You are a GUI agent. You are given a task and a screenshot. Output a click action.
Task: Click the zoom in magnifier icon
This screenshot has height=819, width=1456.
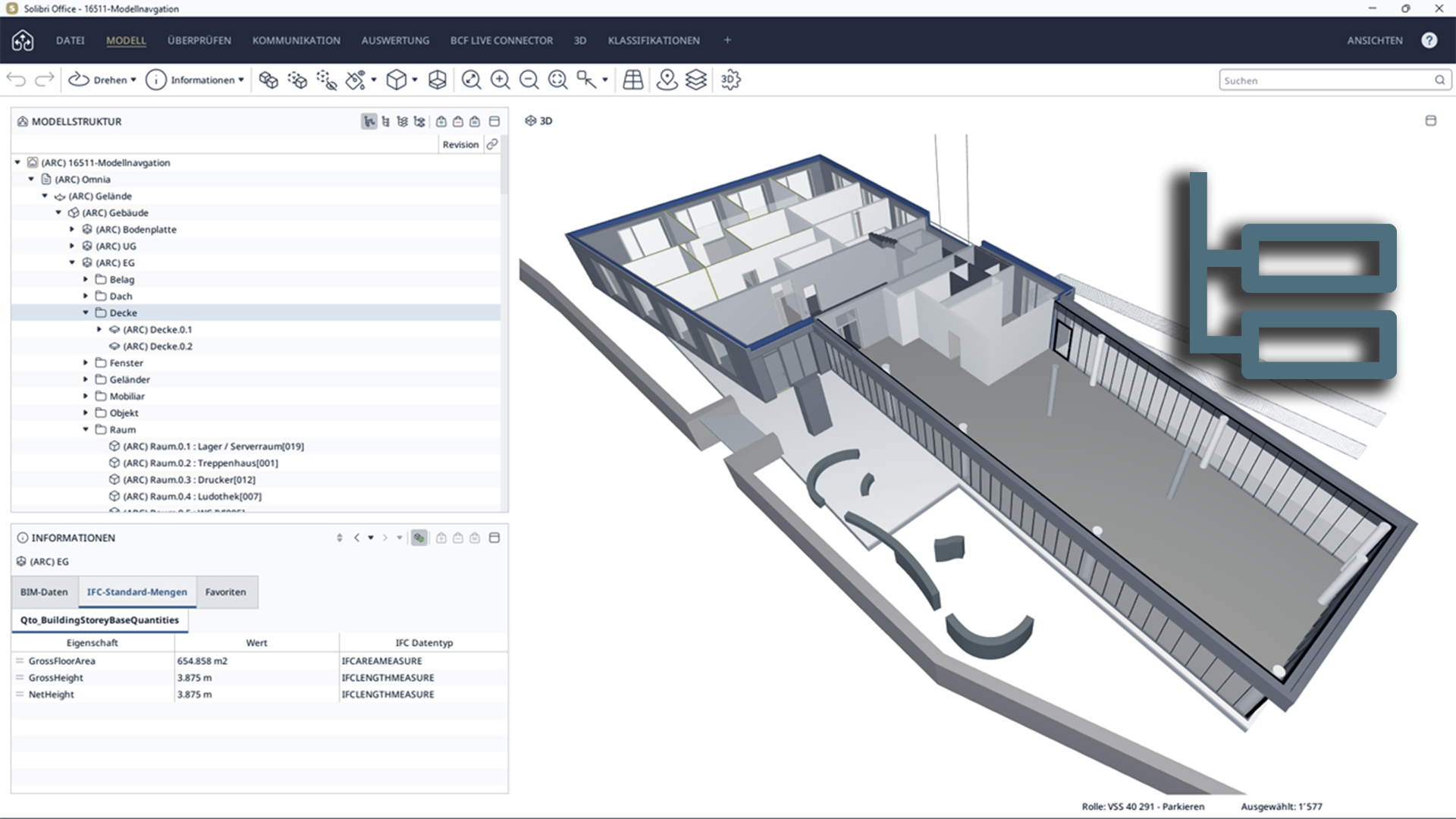click(x=500, y=80)
